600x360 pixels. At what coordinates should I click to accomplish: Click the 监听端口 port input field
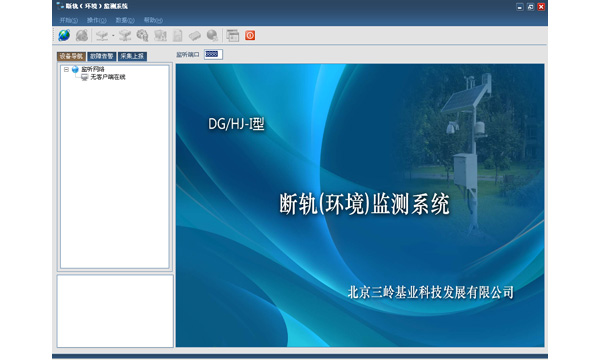[x=213, y=54]
